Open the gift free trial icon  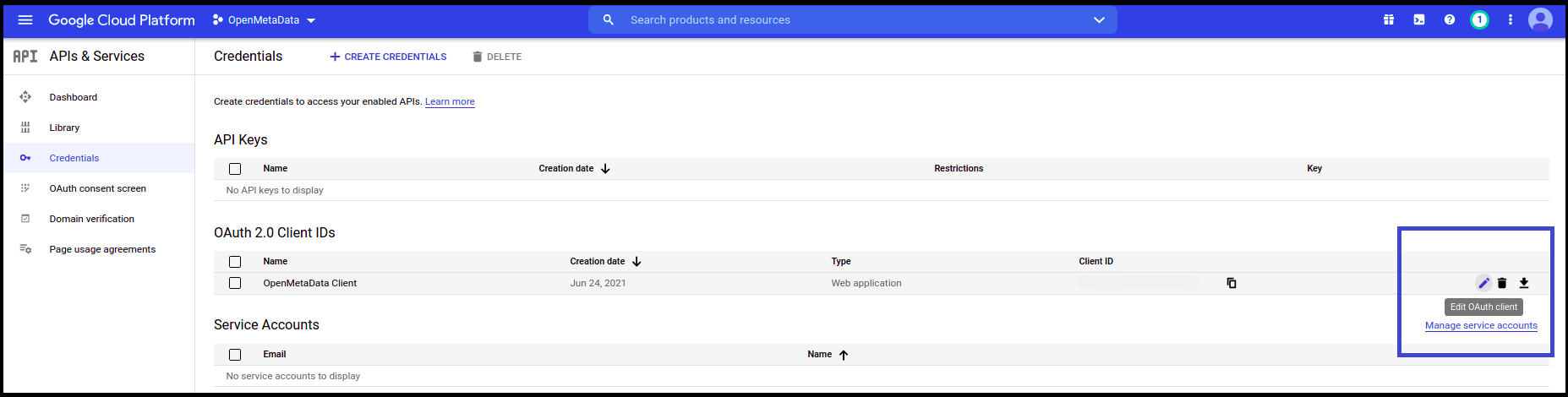click(x=1389, y=20)
